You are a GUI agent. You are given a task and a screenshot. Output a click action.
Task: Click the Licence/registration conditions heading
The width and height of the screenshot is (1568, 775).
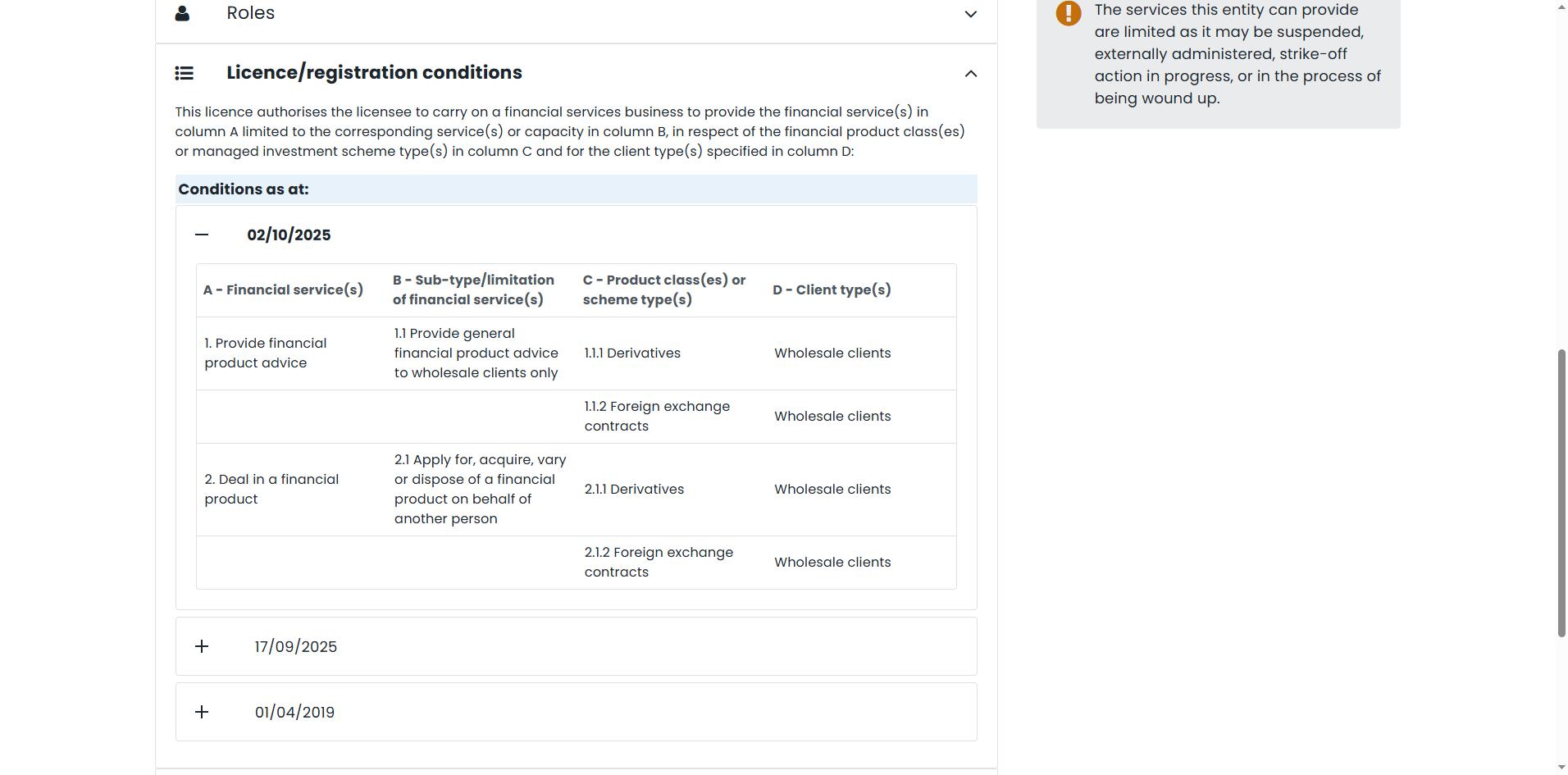374,73
